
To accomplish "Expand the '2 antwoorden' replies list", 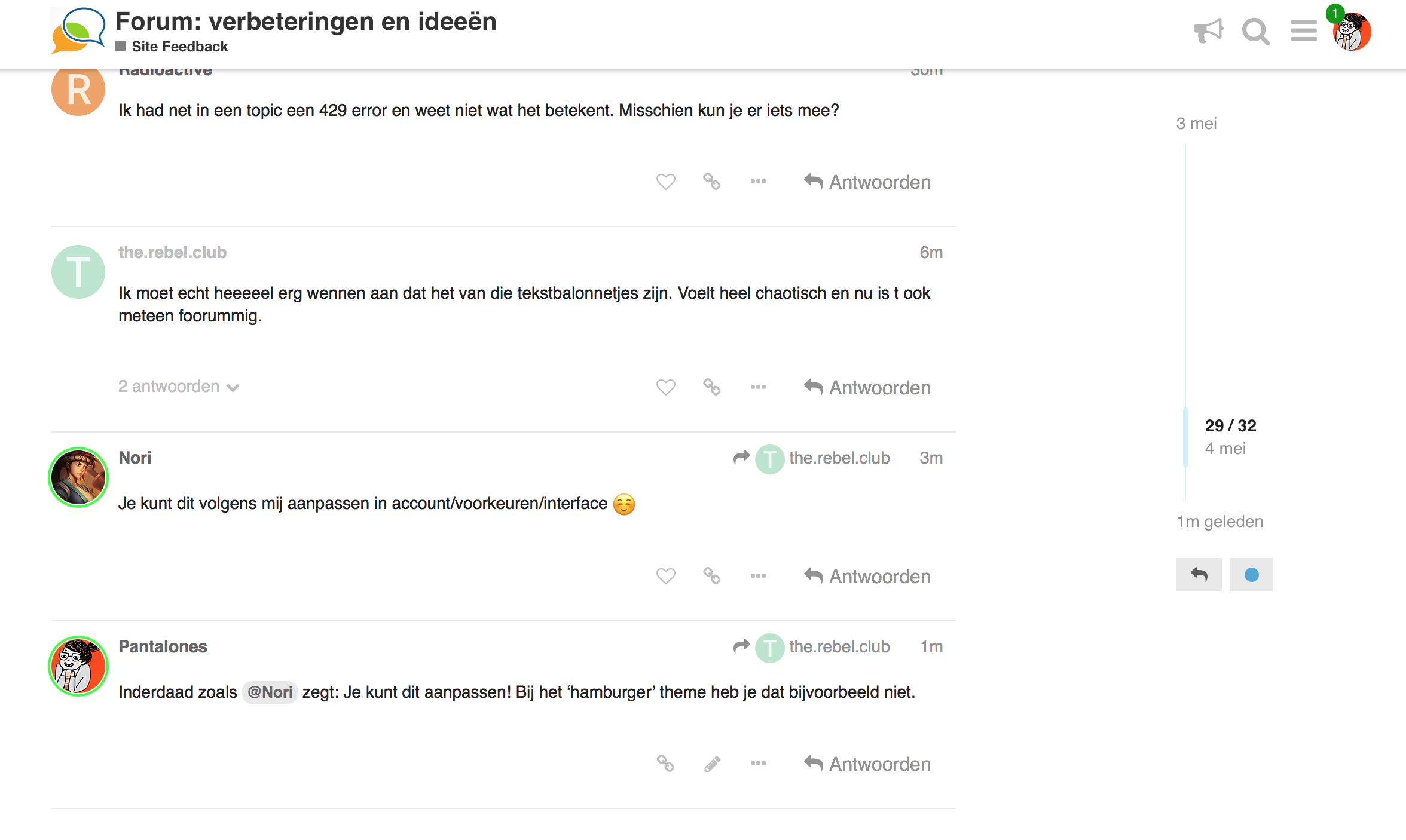I will 179,387.
